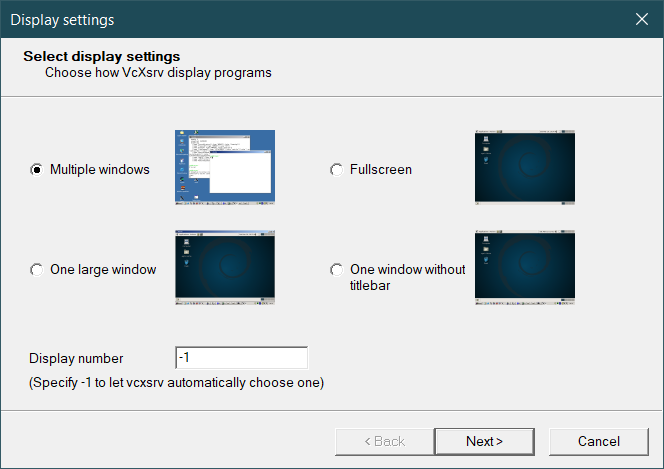Select One large window radio button
This screenshot has width=664, height=469.
click(37, 270)
